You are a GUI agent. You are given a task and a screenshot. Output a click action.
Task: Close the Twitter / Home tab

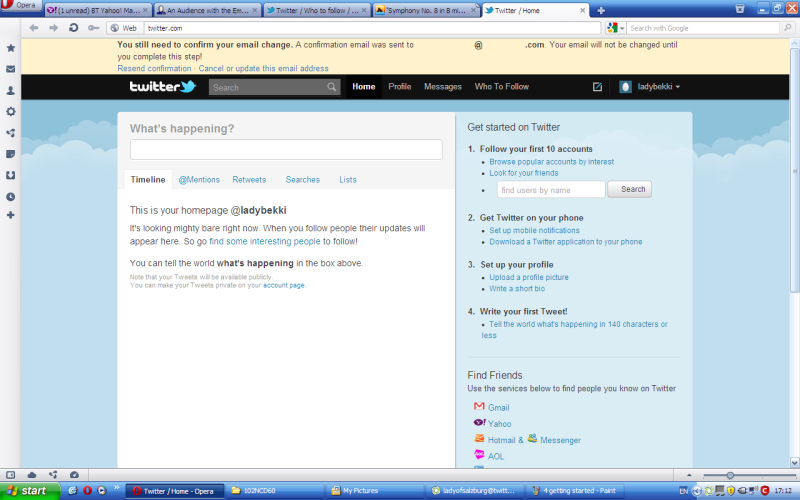583,10
